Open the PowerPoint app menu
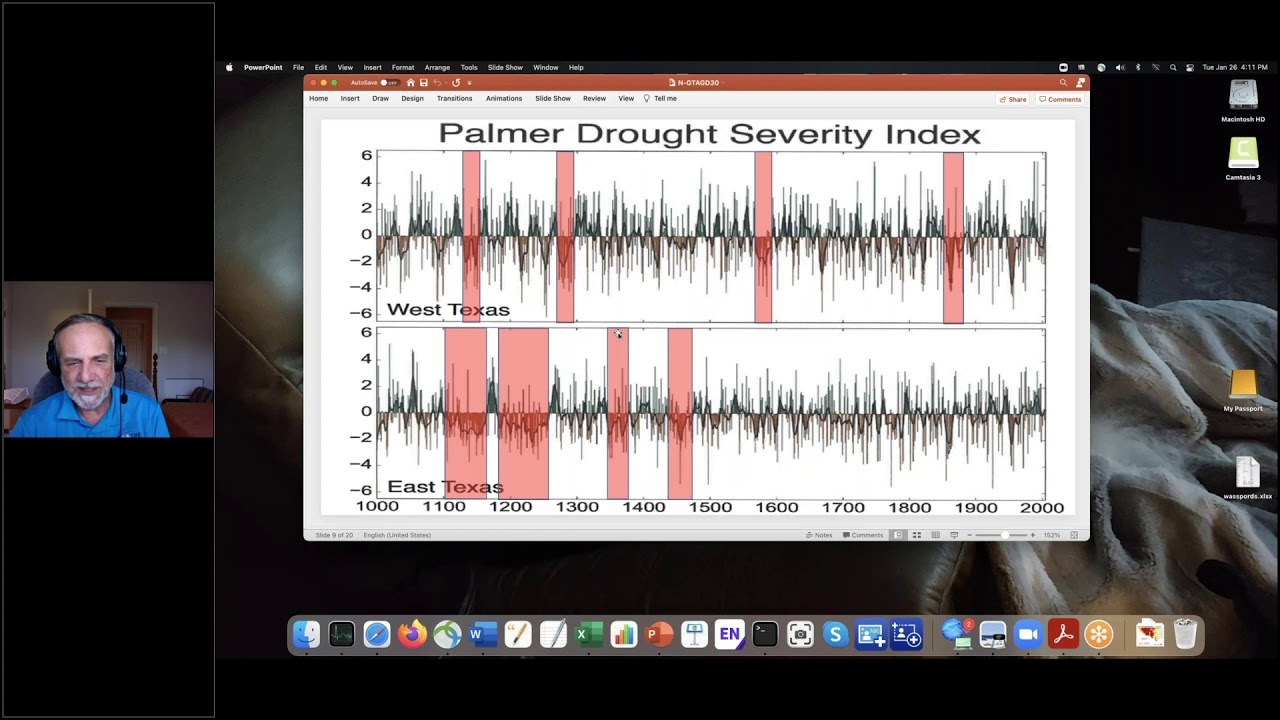This screenshot has width=1280, height=720. coord(263,67)
